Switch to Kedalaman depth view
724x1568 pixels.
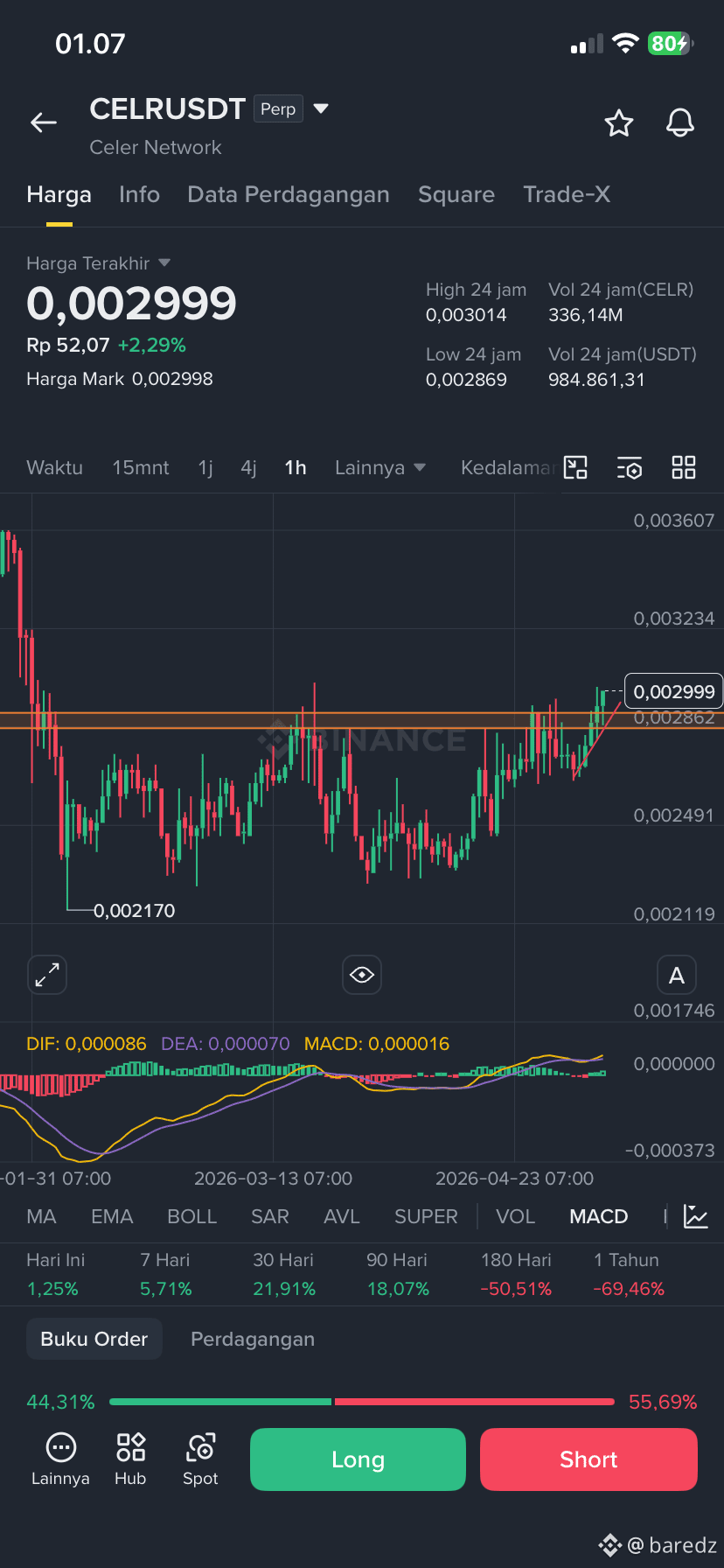(x=509, y=468)
